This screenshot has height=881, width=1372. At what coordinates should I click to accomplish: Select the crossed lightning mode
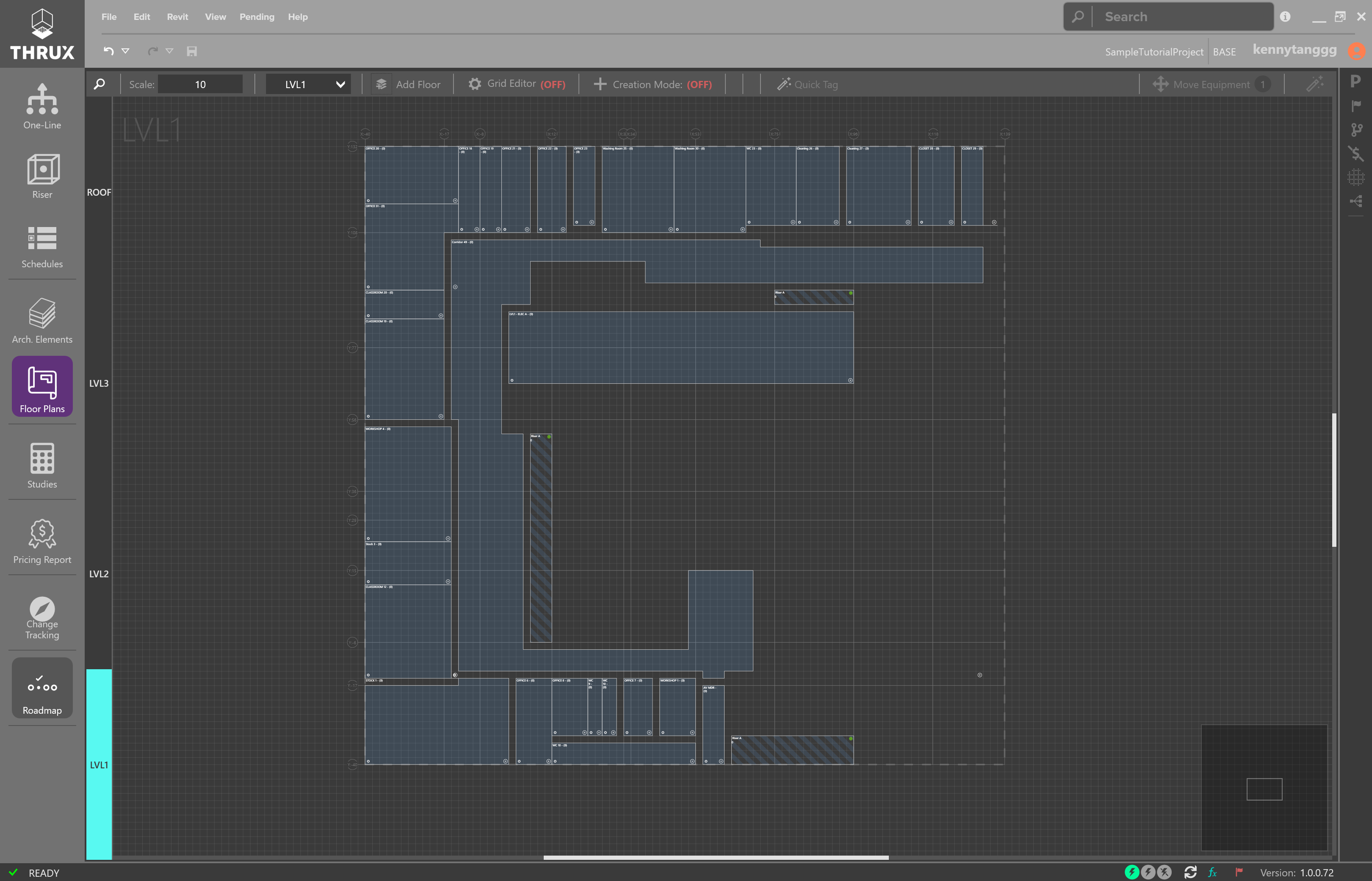pos(1164,872)
